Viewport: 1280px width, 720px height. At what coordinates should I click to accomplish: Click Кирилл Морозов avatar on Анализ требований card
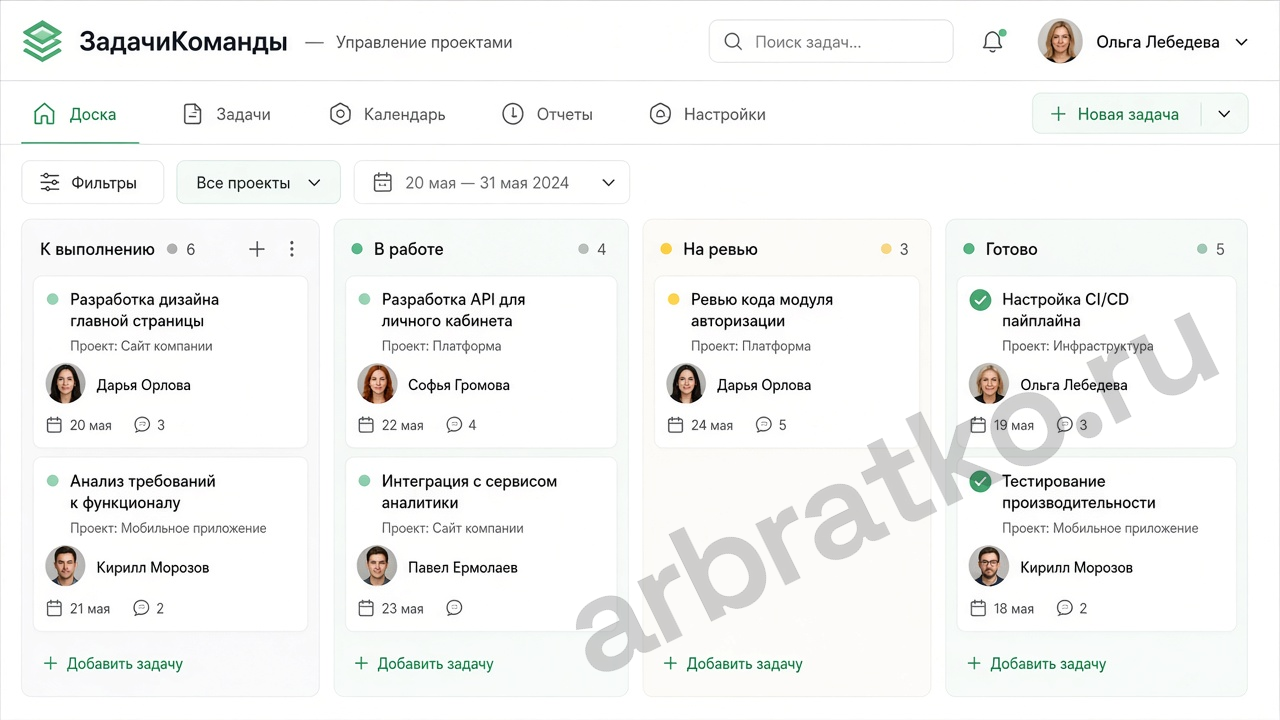click(66, 566)
